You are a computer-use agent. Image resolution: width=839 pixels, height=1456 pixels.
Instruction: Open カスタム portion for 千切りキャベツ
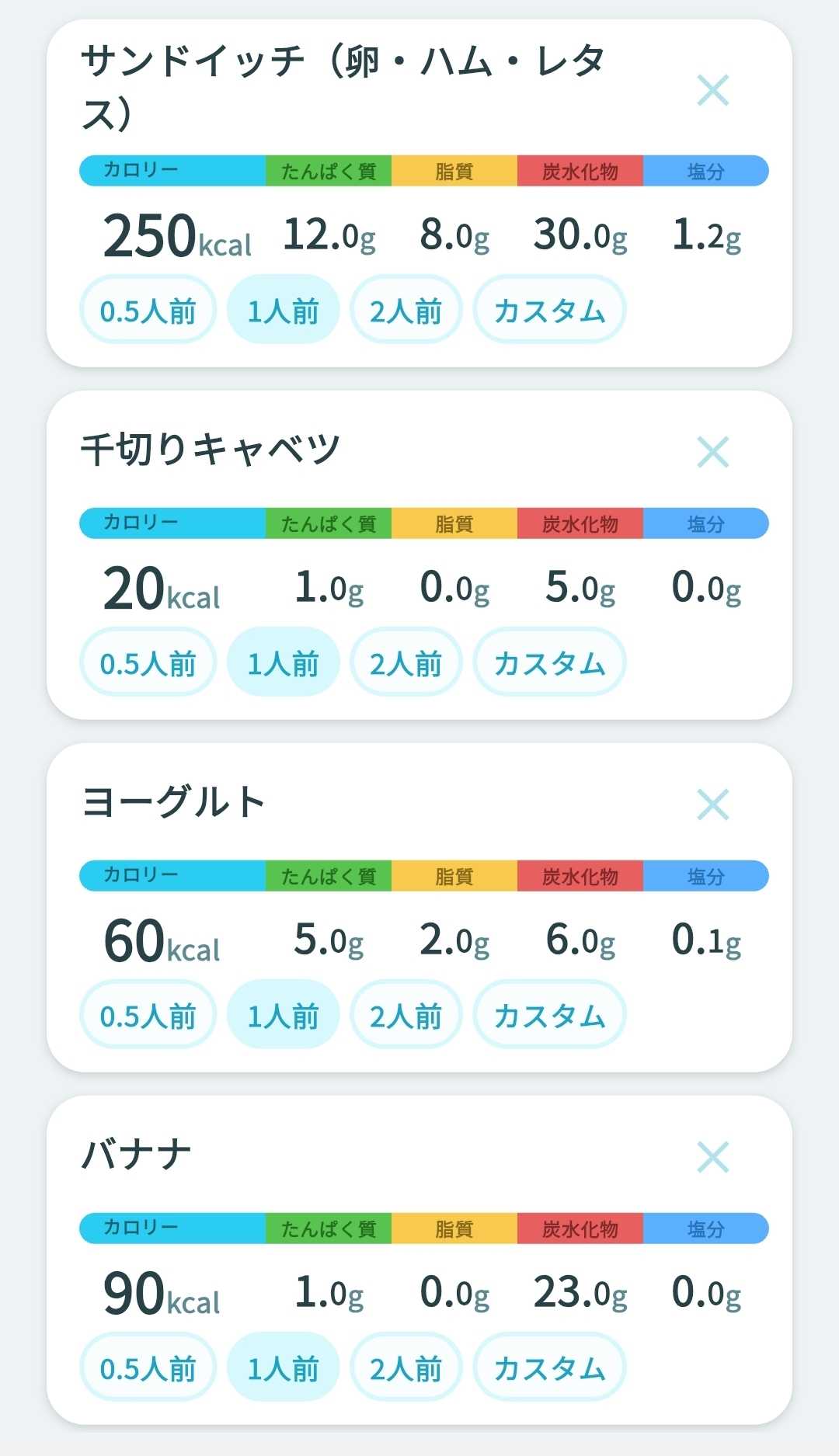[549, 662]
